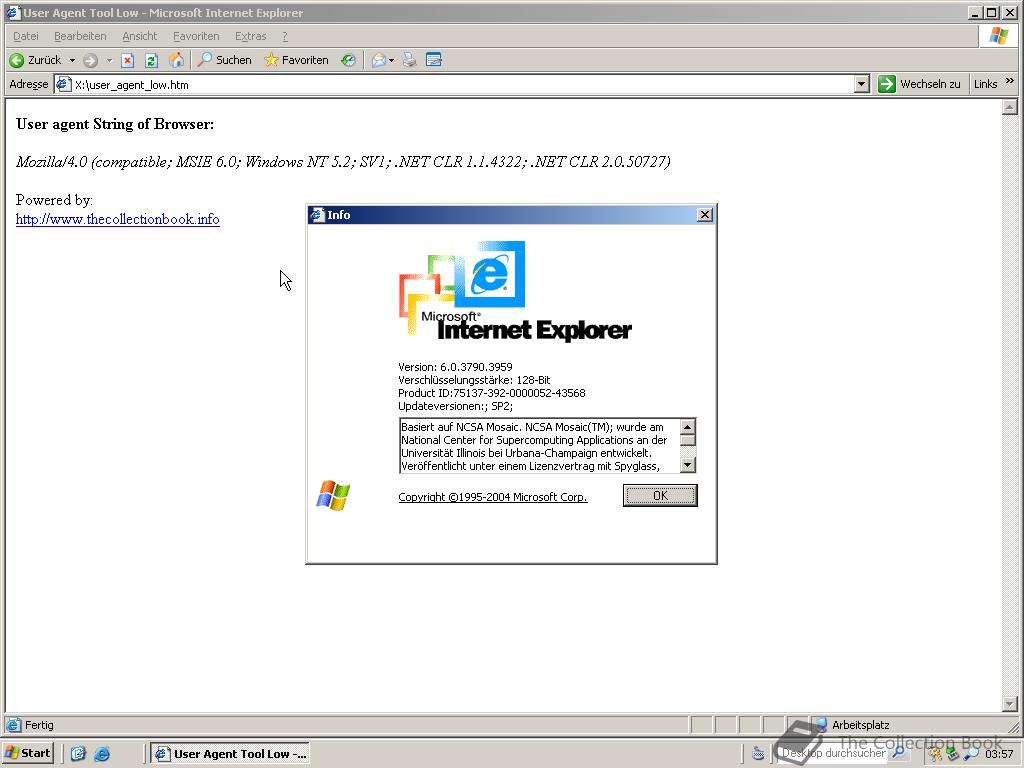The height and width of the screenshot is (768, 1024).
Task: Open the History (Verlauf) clock icon
Action: (x=348, y=60)
